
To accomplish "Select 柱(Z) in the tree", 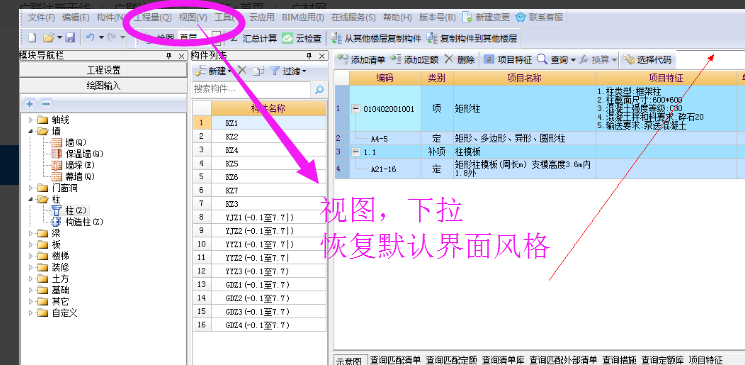I will [70, 210].
